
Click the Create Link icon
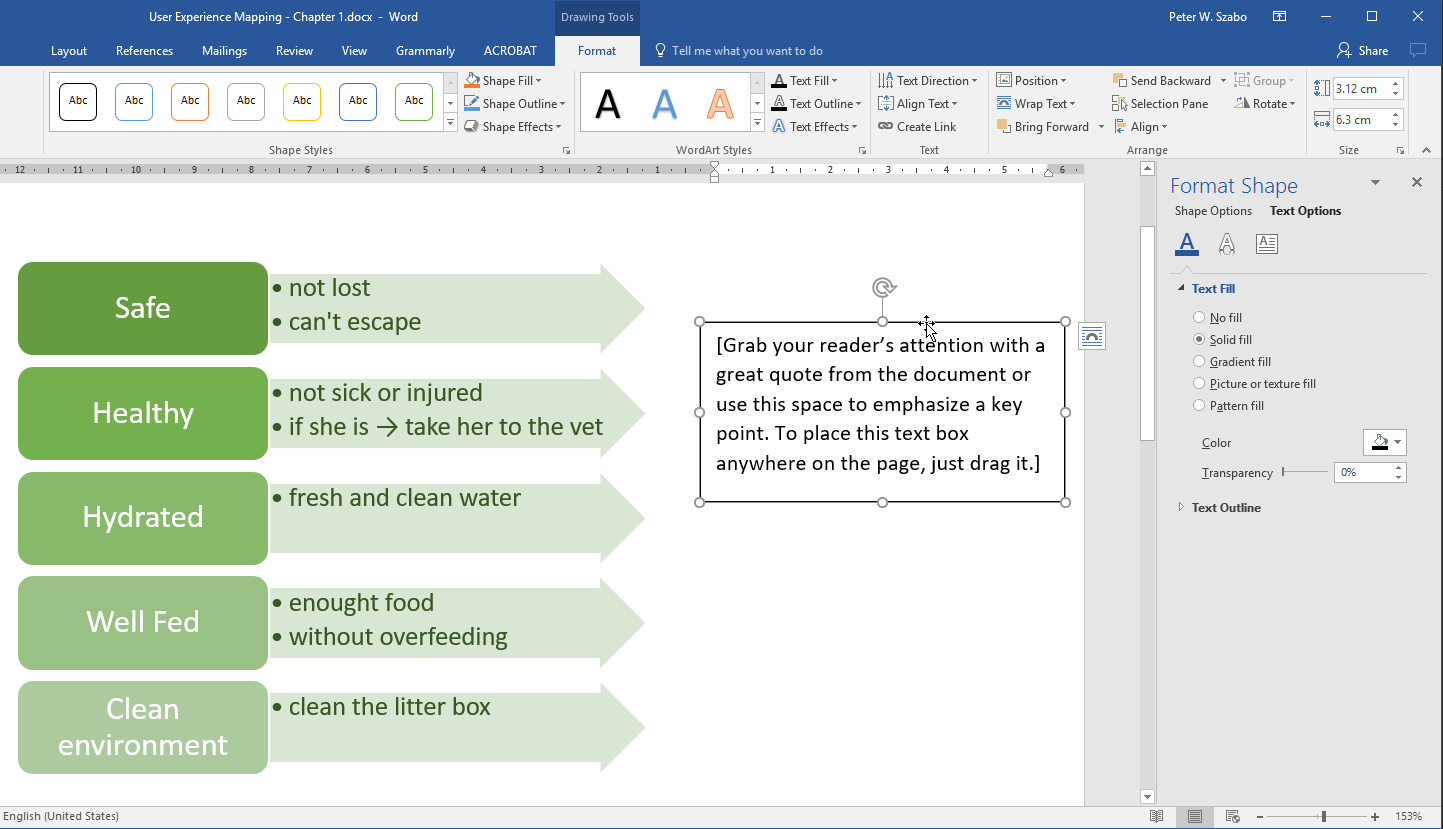(x=917, y=127)
